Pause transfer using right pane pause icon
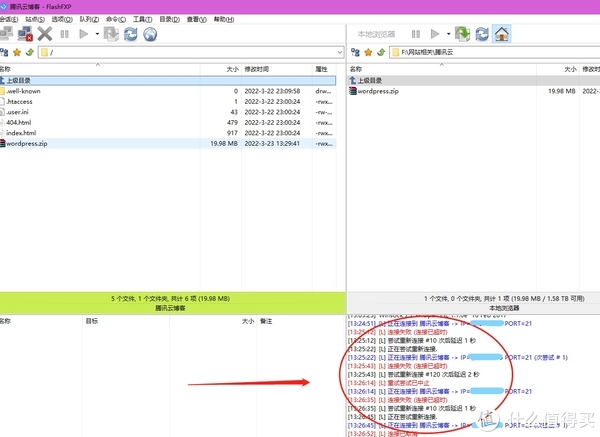This screenshot has height=437, width=600. point(416,34)
